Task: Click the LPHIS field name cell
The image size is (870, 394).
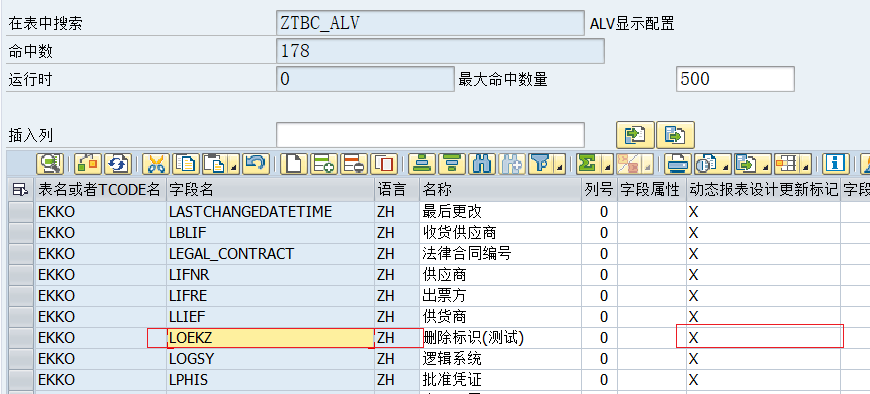Action: pyautogui.click(x=271, y=380)
